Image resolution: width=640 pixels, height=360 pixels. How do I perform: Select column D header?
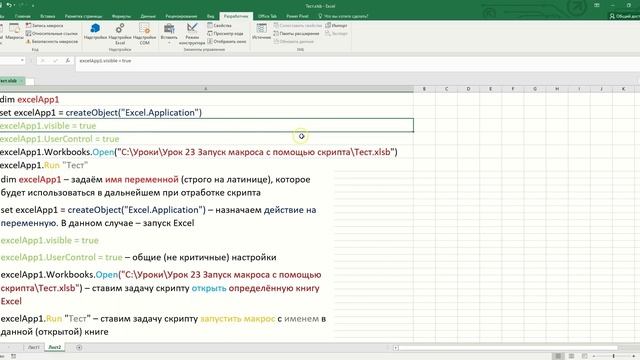pyautogui.click(x=469, y=89)
